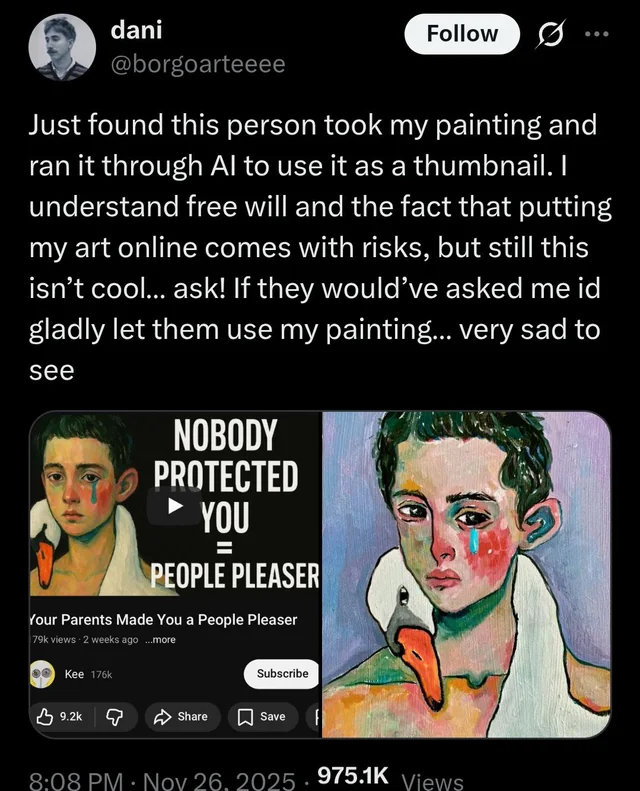Click the Follow button

462,34
